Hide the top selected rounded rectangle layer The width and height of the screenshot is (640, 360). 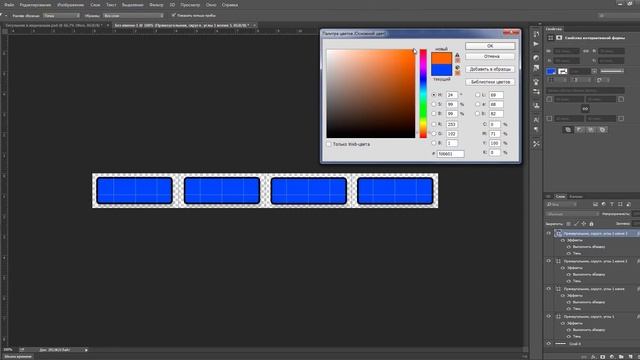(549, 233)
